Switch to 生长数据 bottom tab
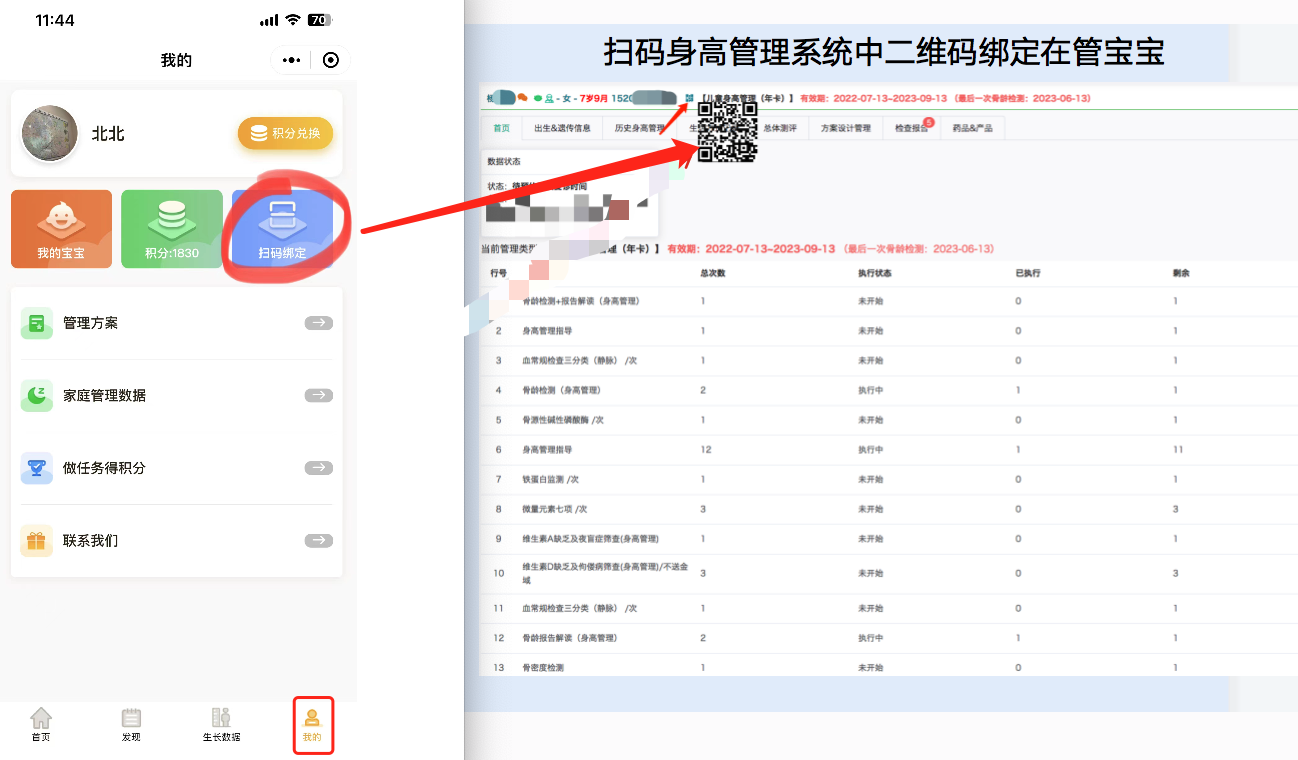1298x760 pixels. [x=221, y=725]
